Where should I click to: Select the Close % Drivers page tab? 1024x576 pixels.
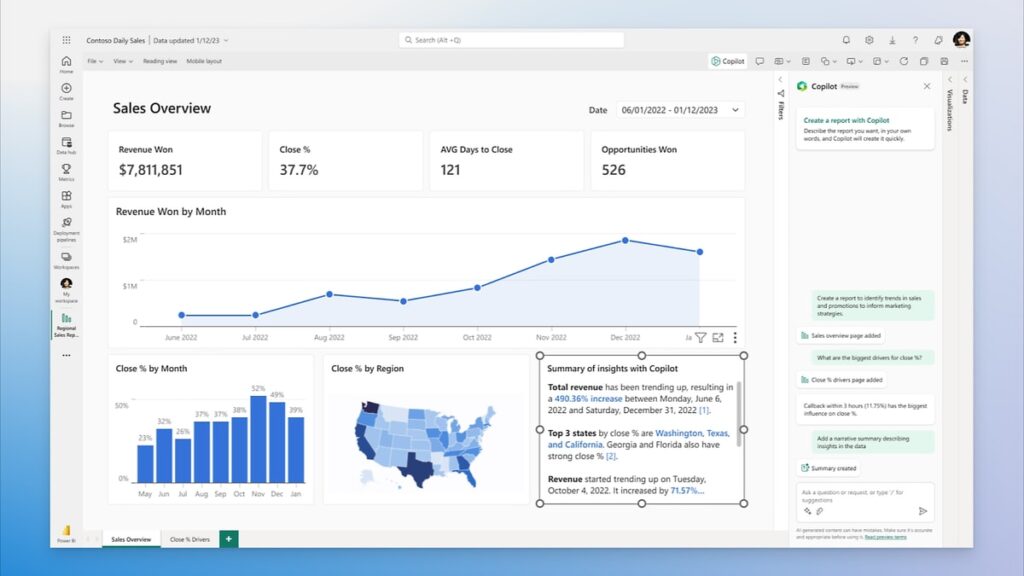pyautogui.click(x=189, y=539)
